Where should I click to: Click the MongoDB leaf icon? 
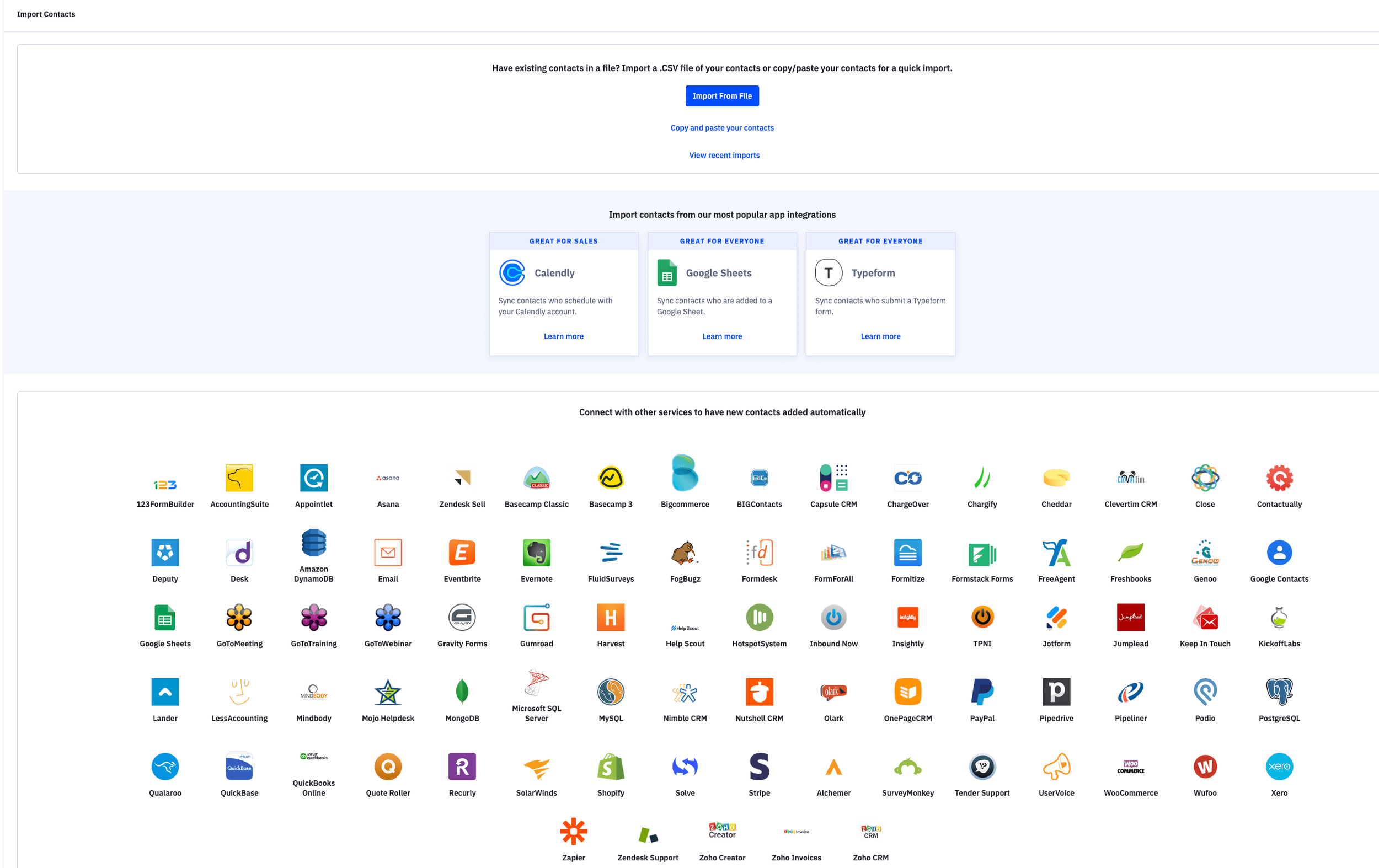tap(462, 692)
